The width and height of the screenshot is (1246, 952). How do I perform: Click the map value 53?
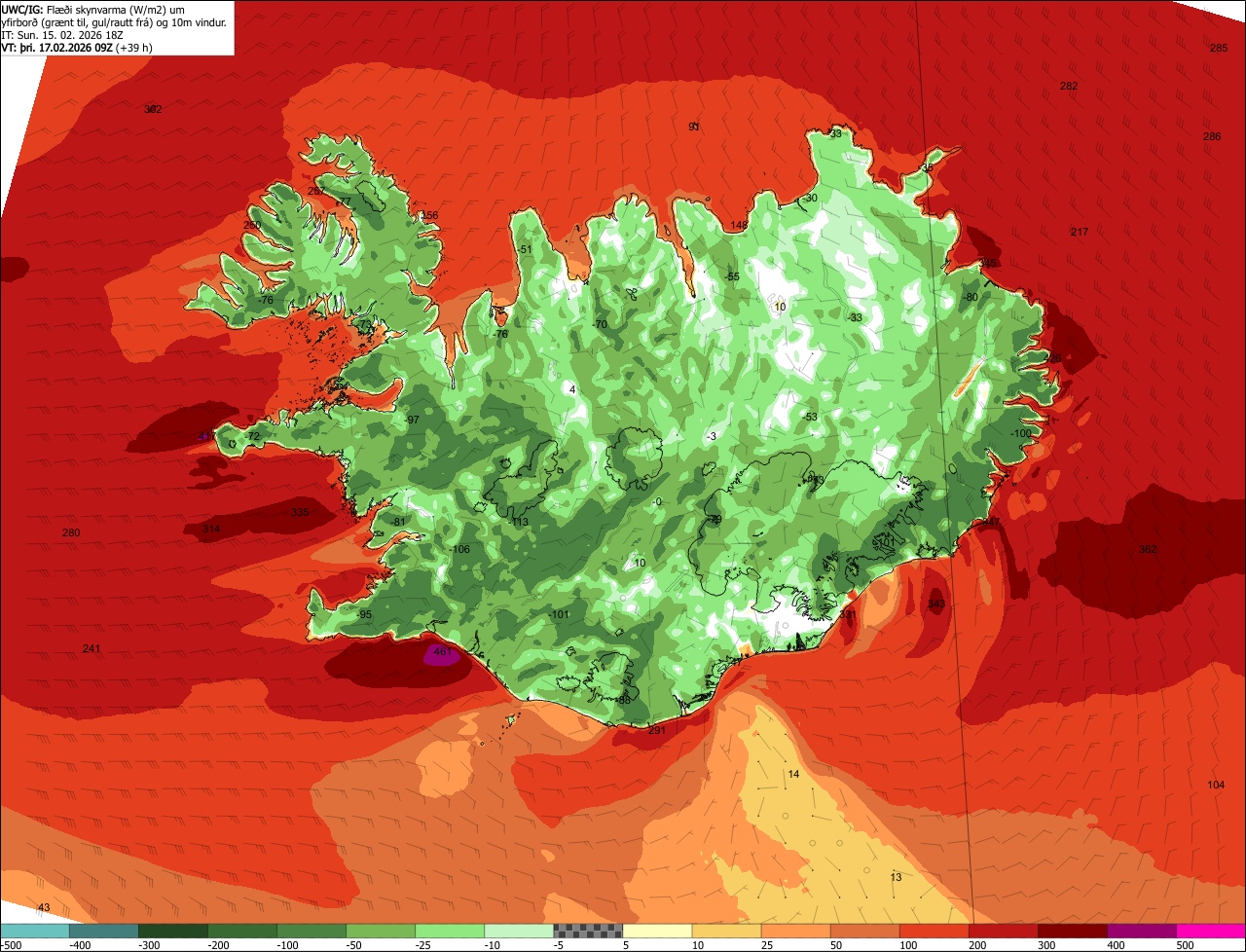[812, 417]
